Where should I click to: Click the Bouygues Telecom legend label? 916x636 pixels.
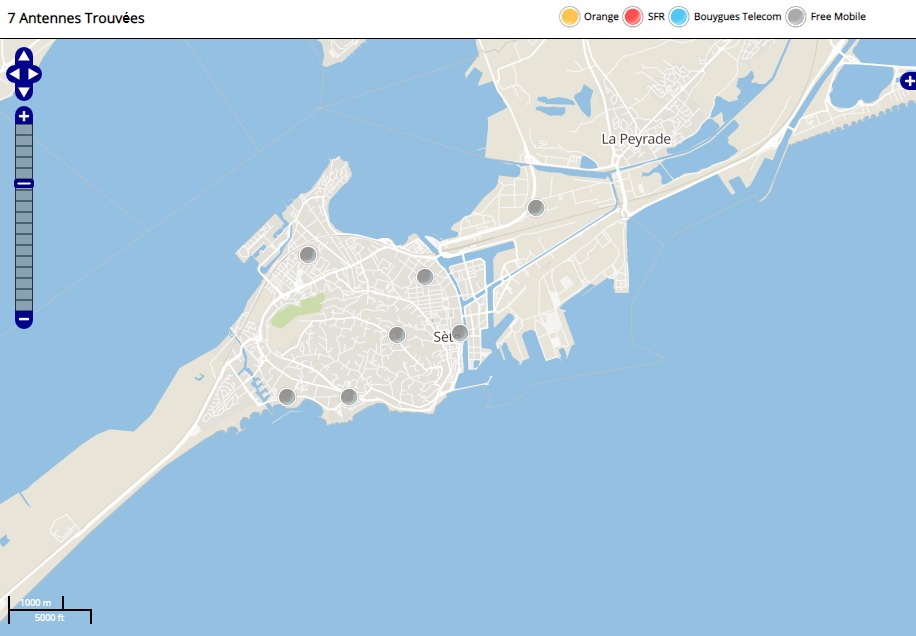coord(737,17)
